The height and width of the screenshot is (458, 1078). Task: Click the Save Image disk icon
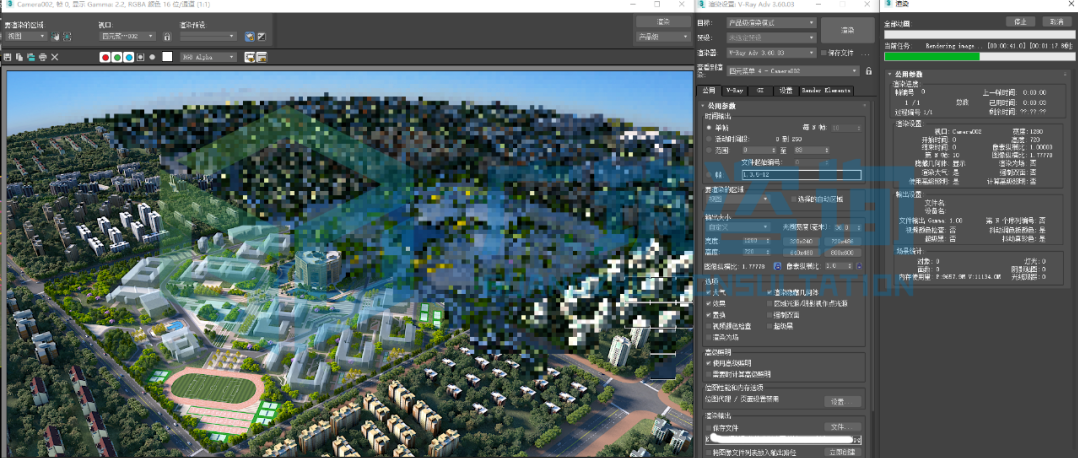(x=9, y=57)
